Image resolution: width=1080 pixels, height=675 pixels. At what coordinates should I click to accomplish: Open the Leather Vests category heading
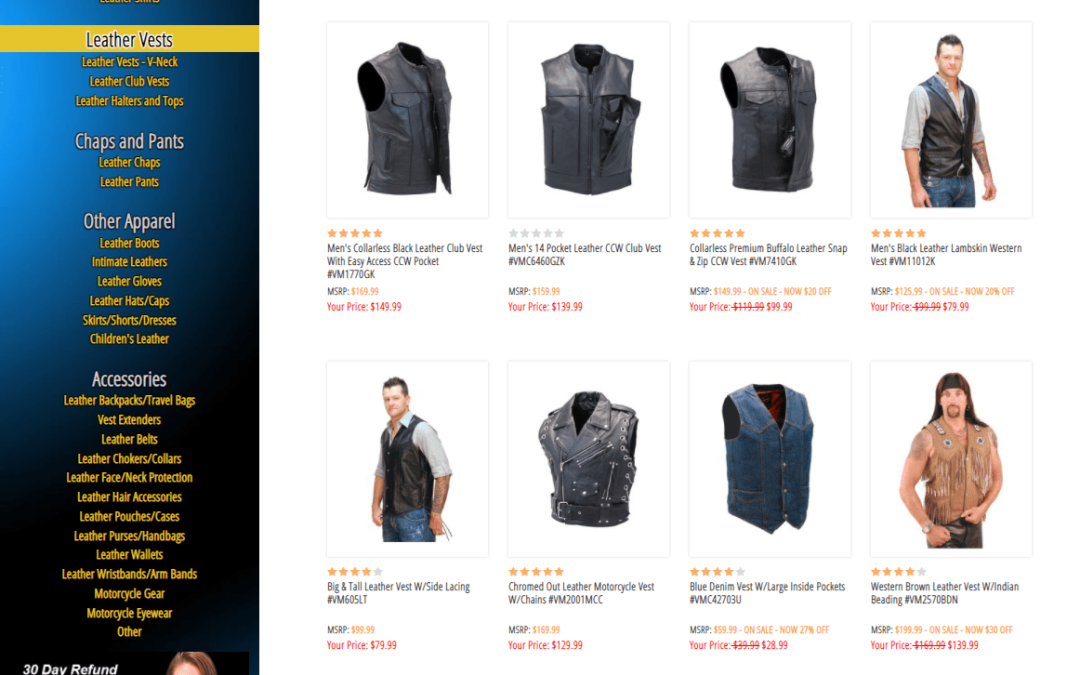(129, 39)
